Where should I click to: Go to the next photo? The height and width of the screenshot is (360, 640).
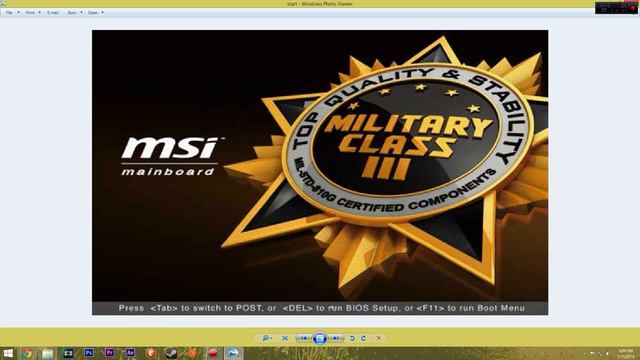pos(336,338)
